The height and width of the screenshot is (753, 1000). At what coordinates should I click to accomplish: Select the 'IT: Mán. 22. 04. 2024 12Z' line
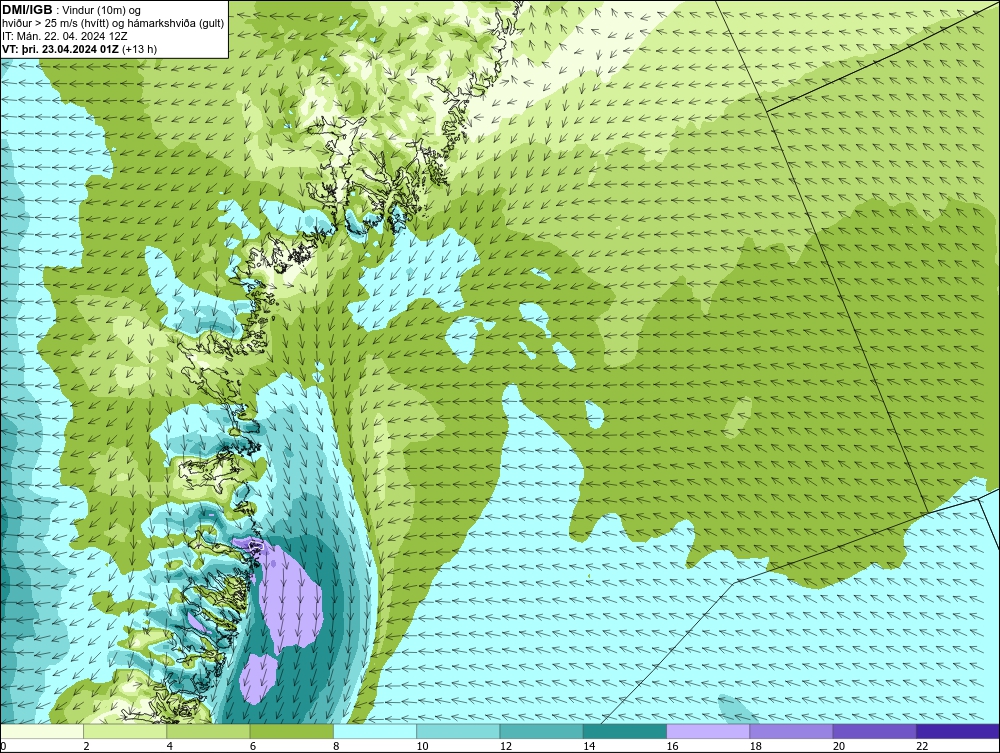[64, 36]
